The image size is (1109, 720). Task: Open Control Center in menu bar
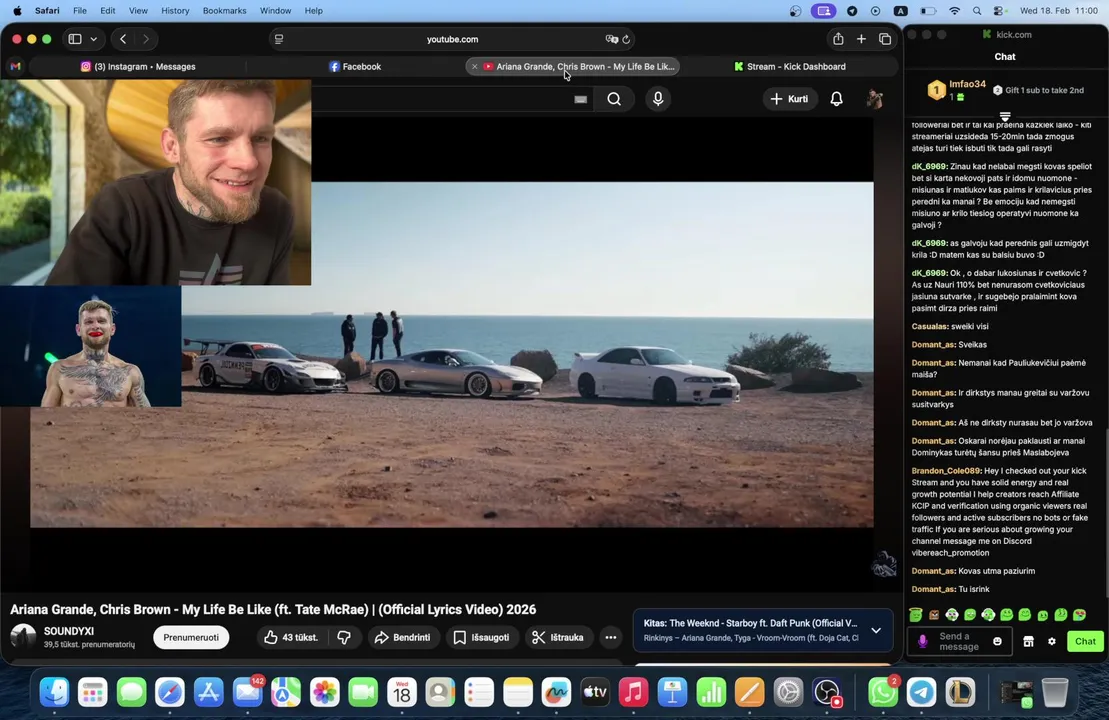tap(999, 11)
